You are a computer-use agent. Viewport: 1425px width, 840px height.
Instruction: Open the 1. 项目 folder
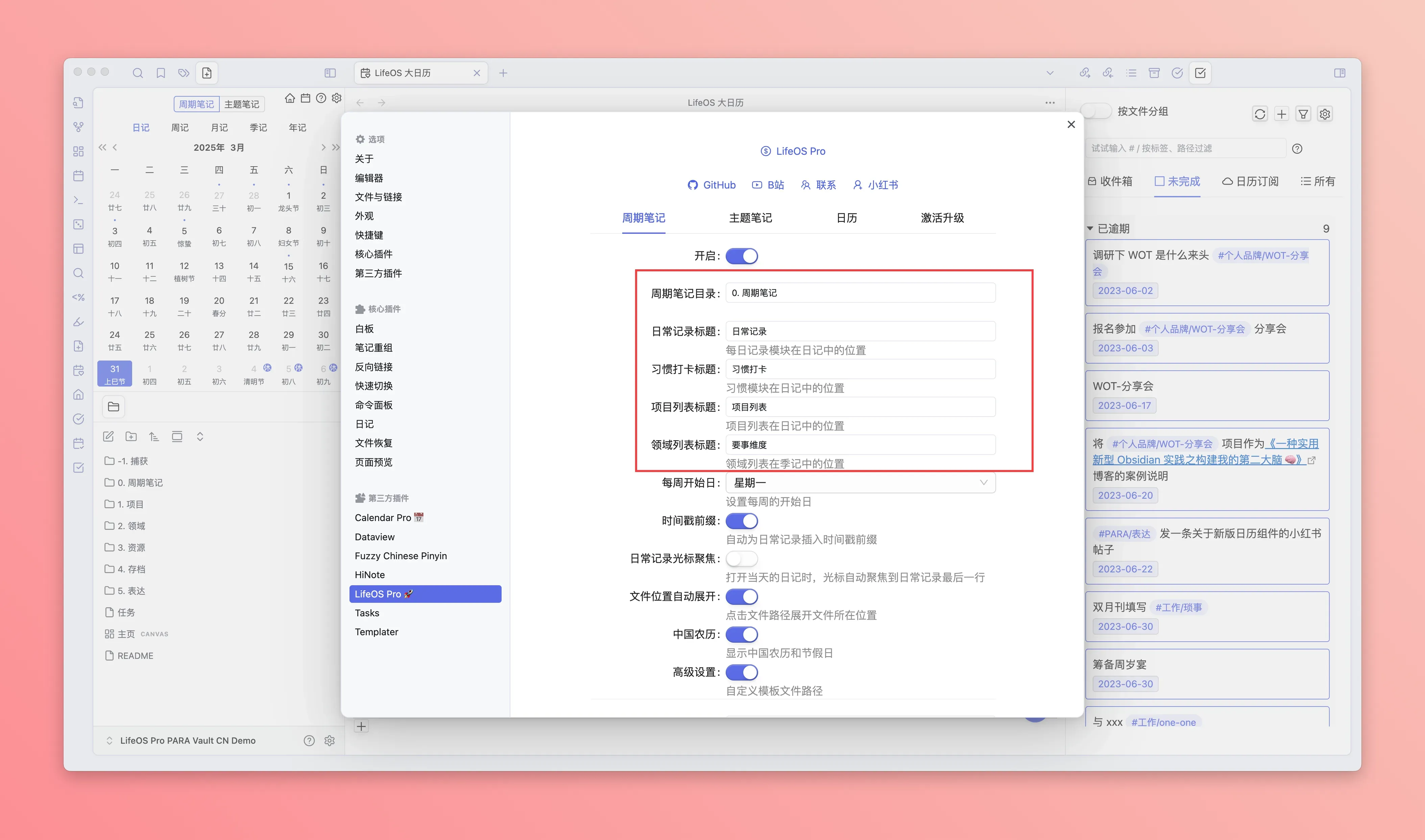coord(130,504)
